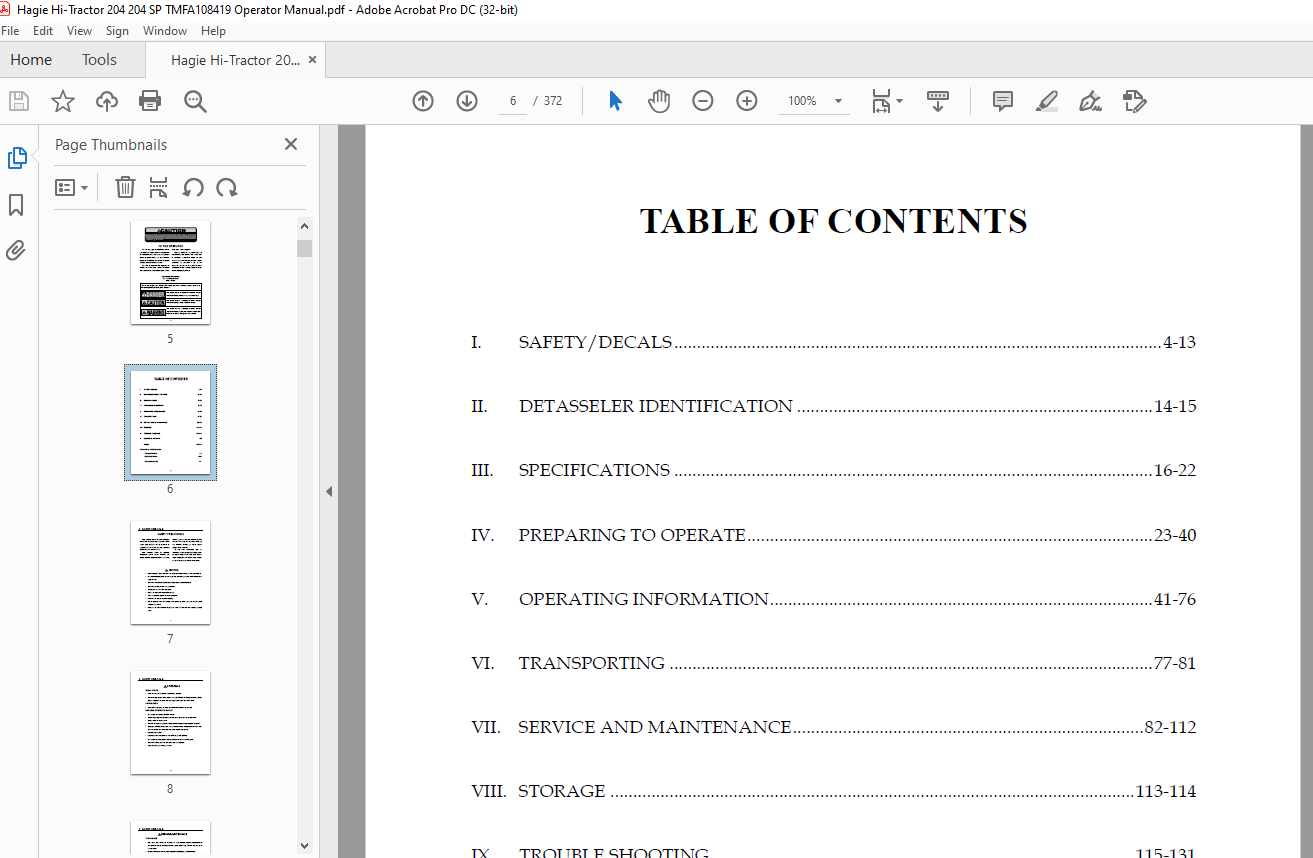
Task: Go to next page arrow
Action: 467,101
